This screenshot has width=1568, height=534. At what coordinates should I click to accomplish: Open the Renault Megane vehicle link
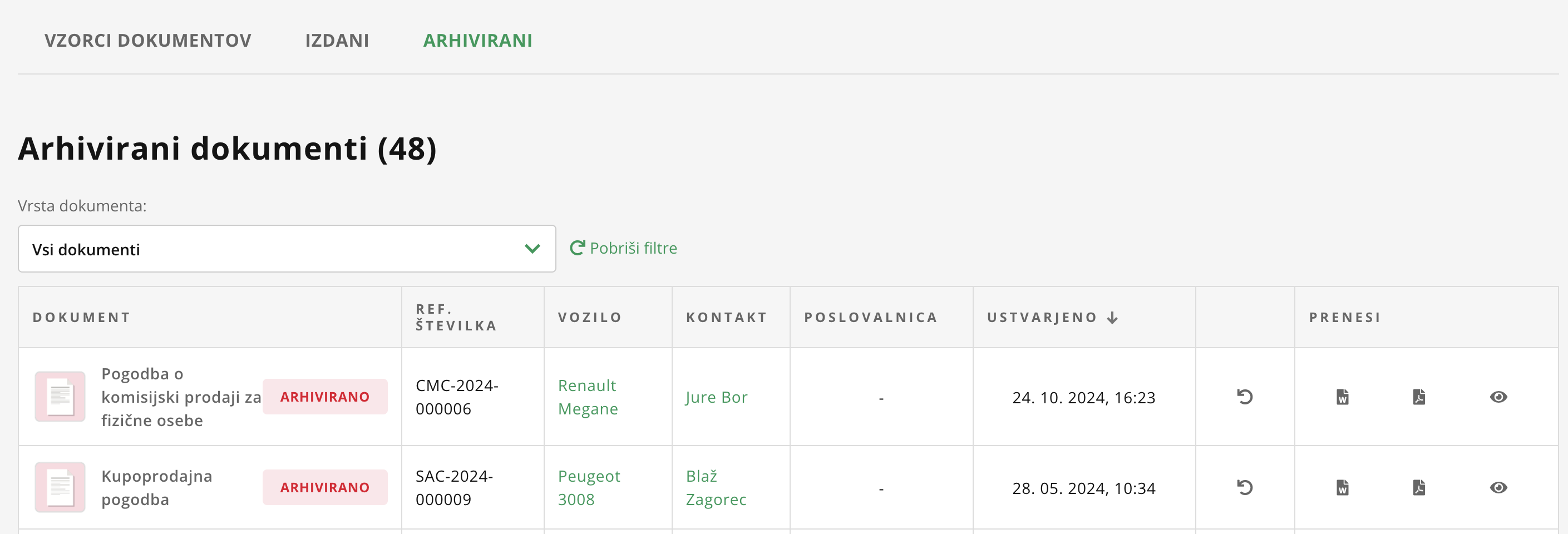click(x=588, y=397)
